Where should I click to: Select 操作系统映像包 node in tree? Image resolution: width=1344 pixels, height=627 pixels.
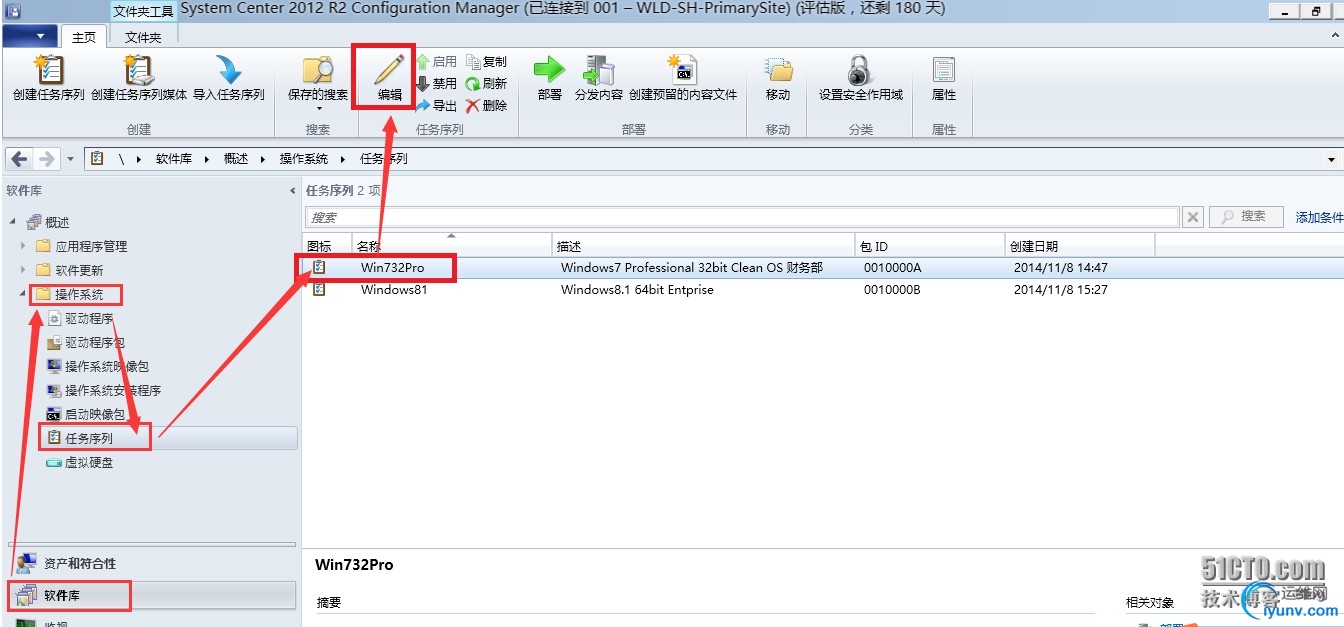click(x=99, y=366)
